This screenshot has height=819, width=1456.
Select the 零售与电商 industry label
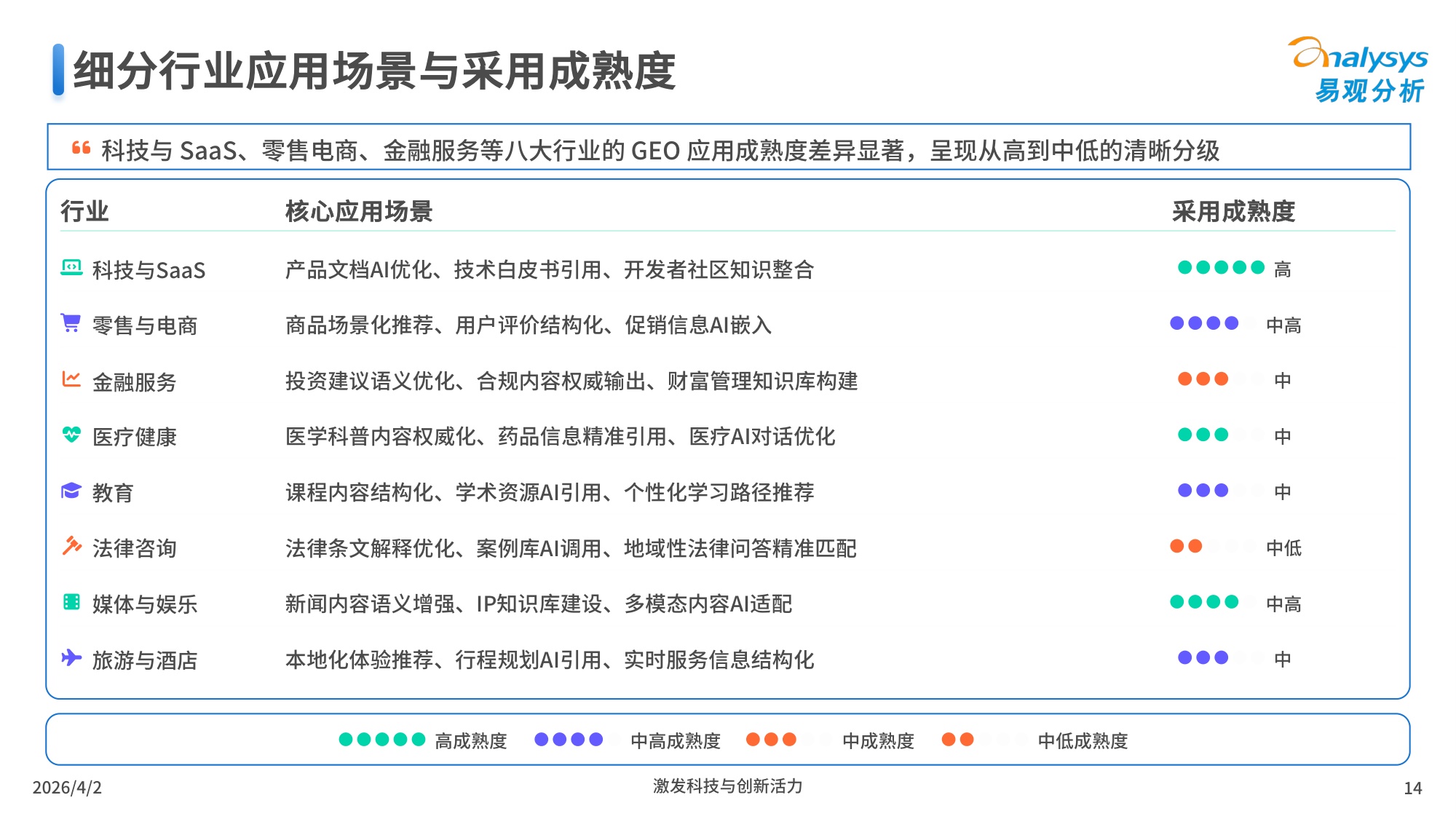[x=145, y=325]
